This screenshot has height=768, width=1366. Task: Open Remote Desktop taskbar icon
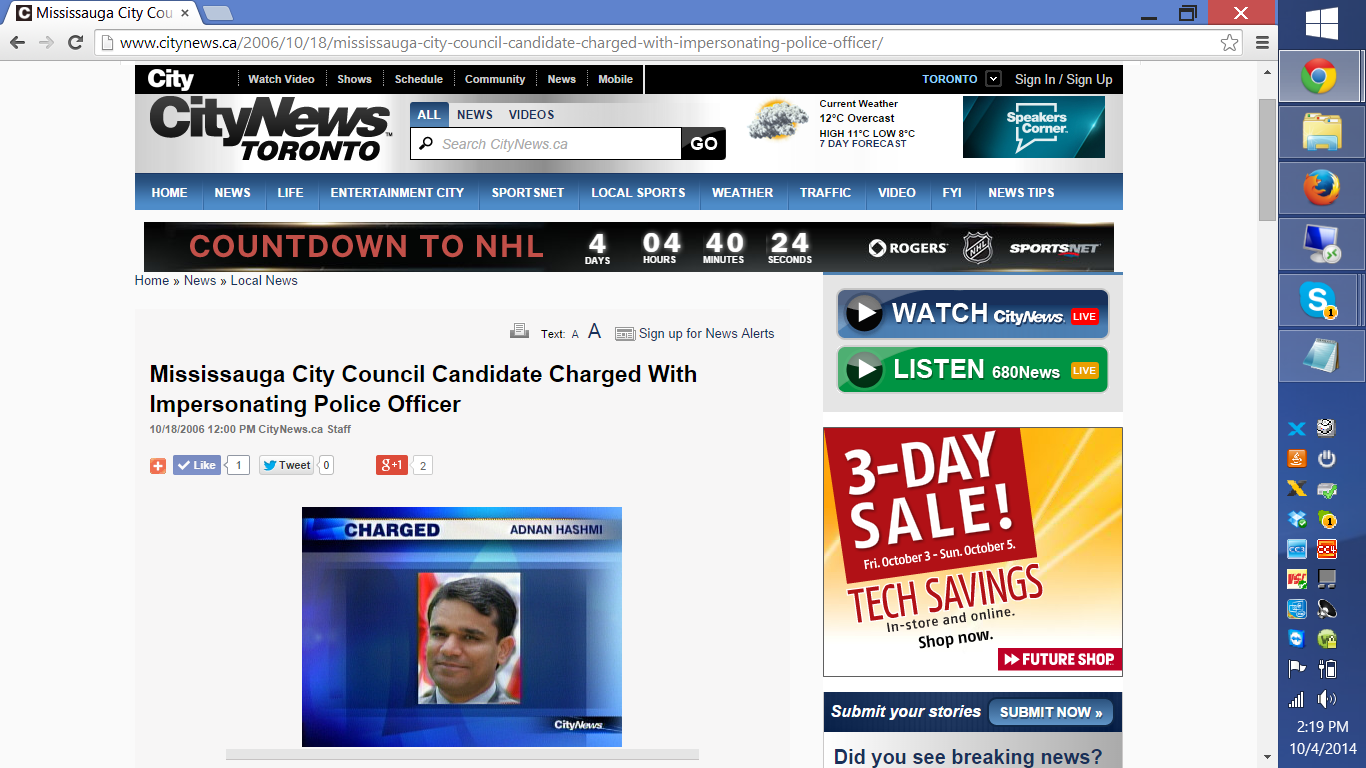tap(1319, 244)
